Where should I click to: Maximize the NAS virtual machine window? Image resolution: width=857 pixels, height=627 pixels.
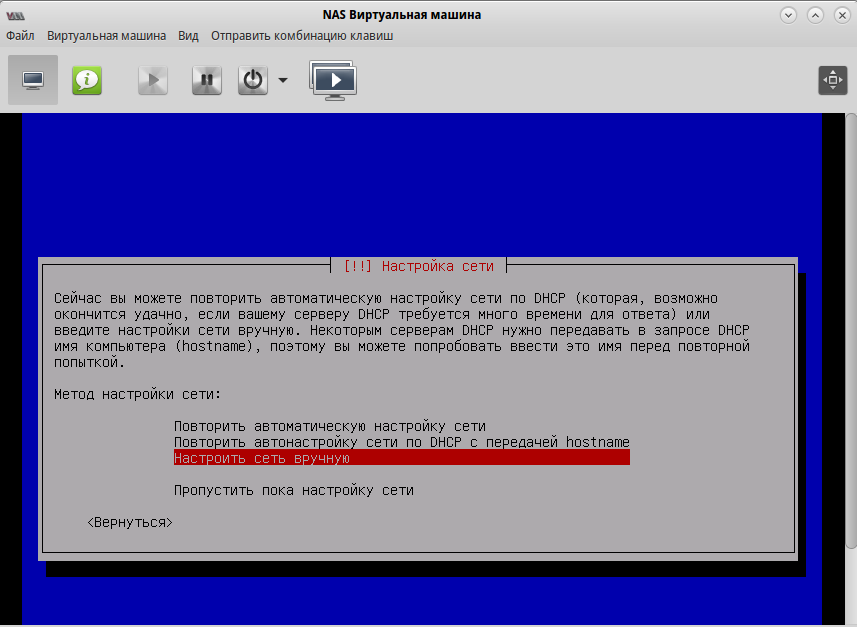tap(815, 15)
